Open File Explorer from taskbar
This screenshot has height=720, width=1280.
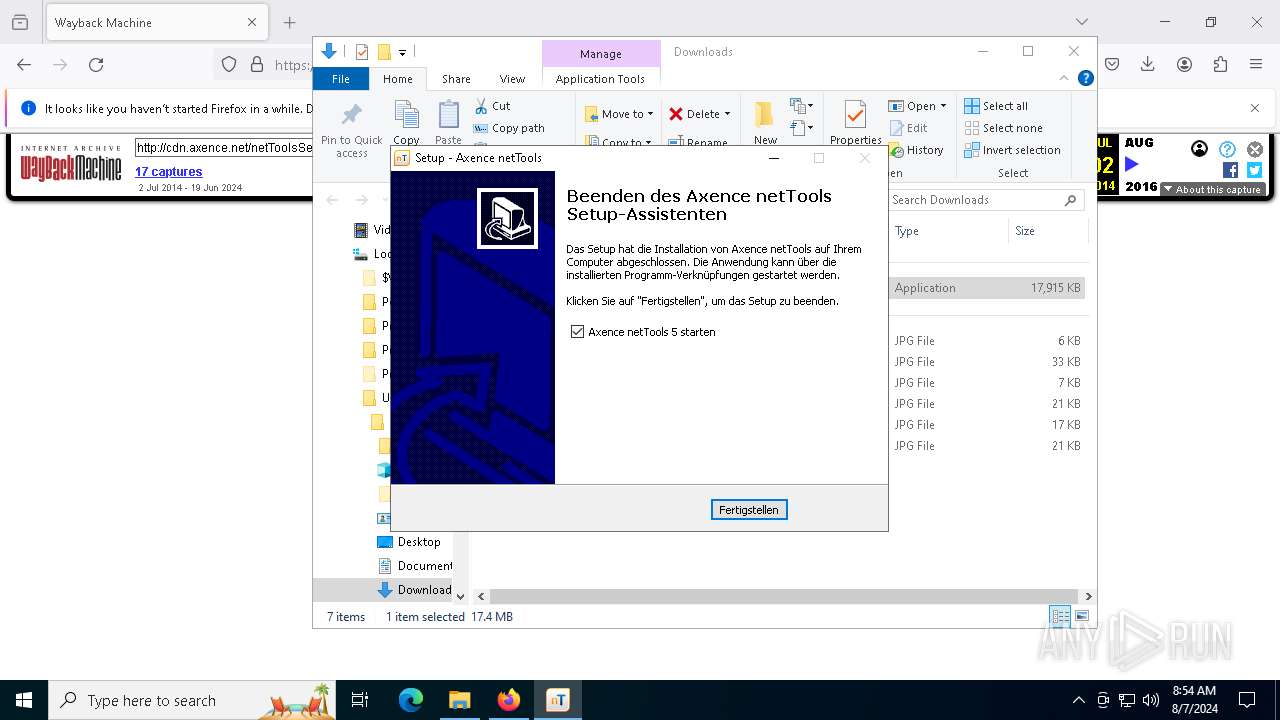[460, 700]
